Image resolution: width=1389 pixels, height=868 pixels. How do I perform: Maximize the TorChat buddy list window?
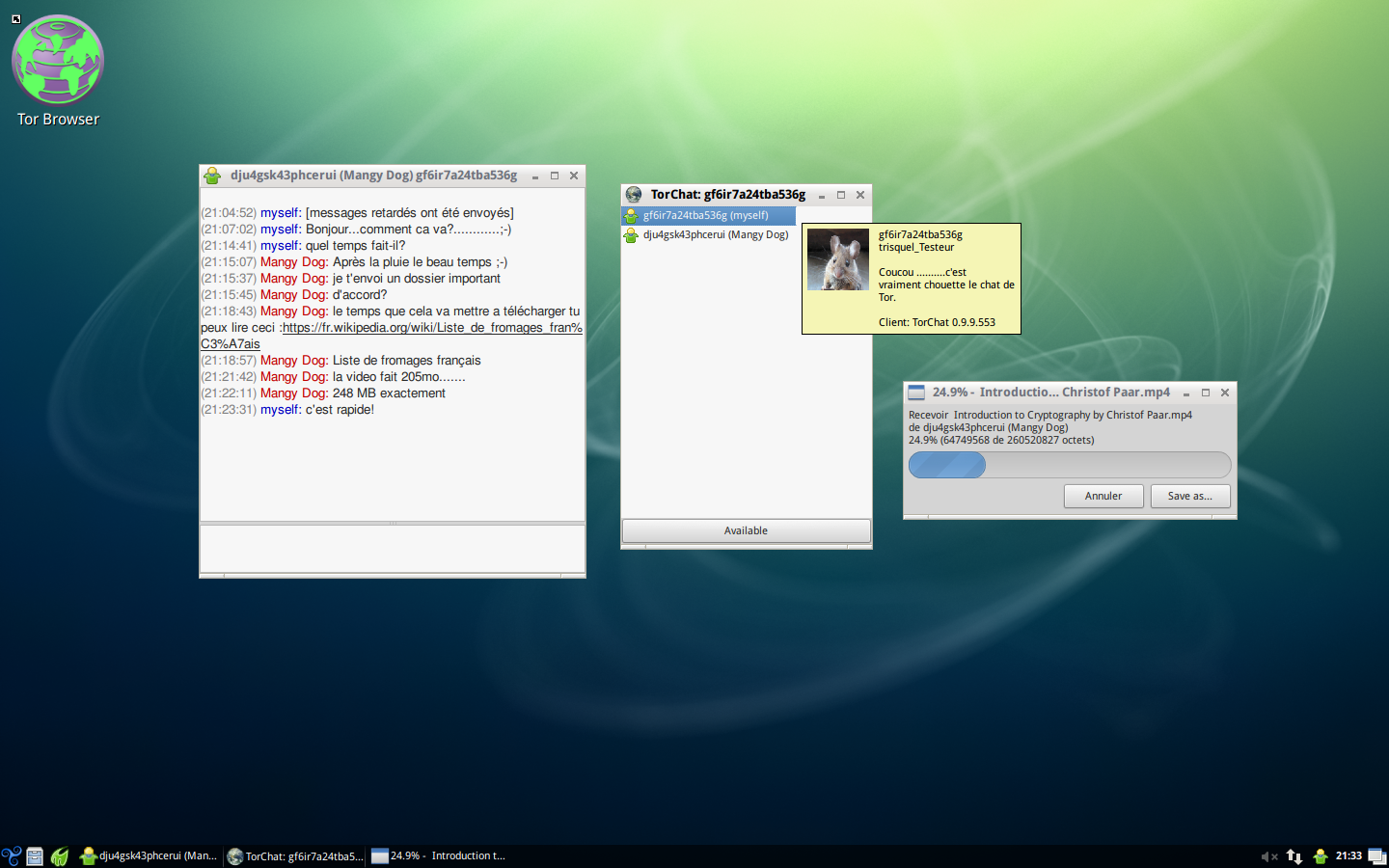coord(841,195)
